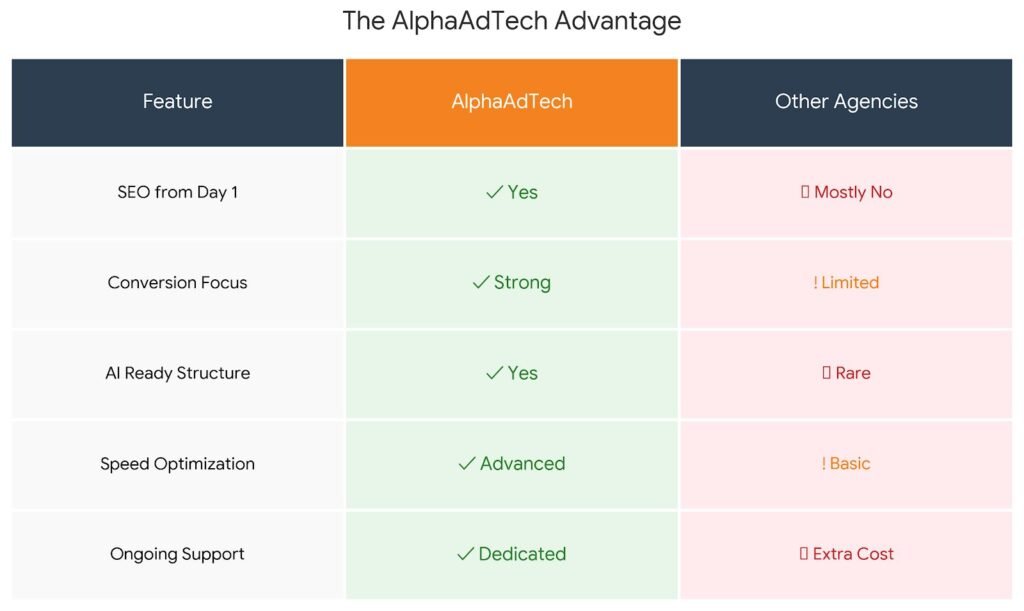Click the AI Ready Structure row label
The image size is (1024, 611).
coord(177,373)
